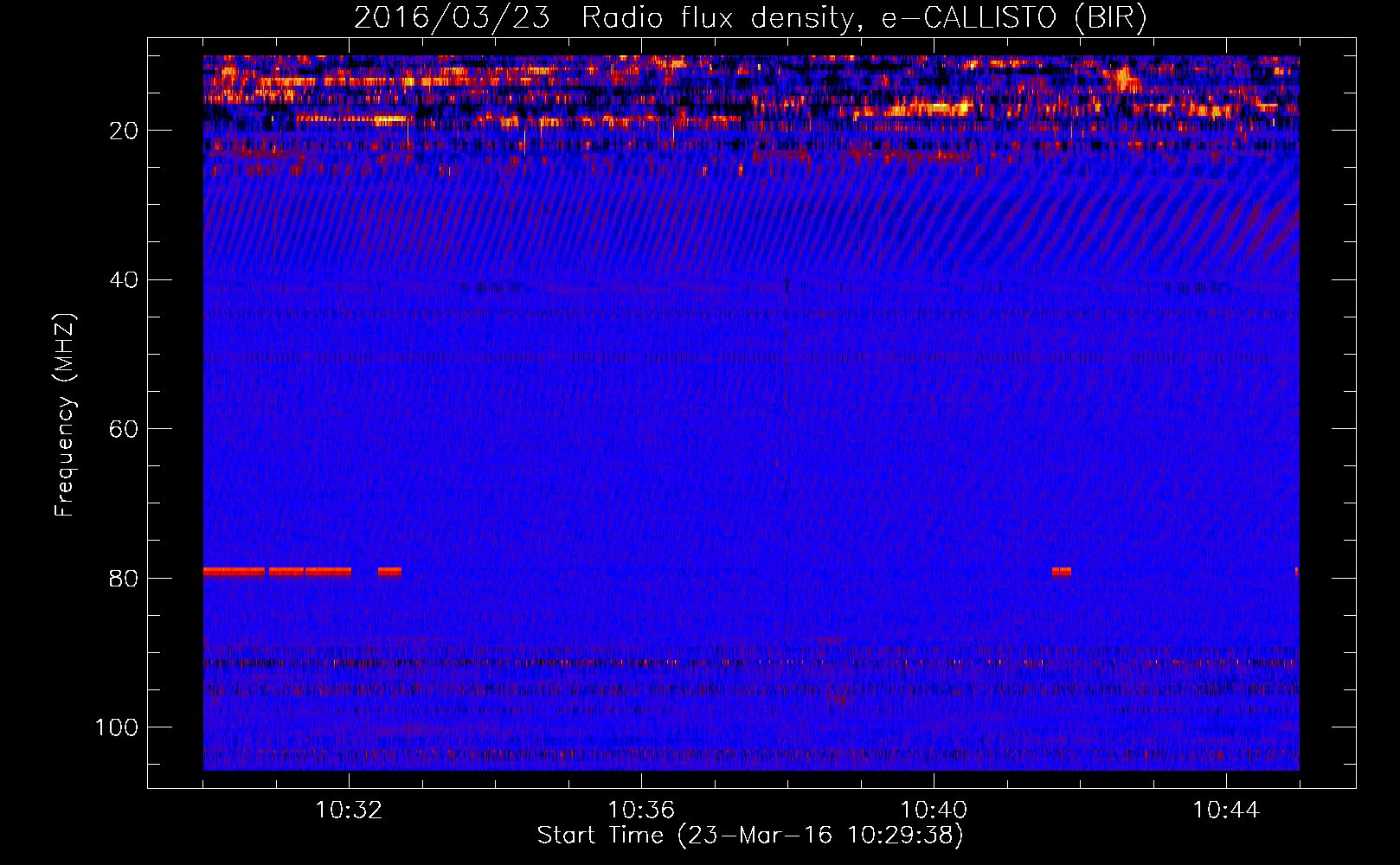Select the 100 MHz frequency tick label

[117, 727]
